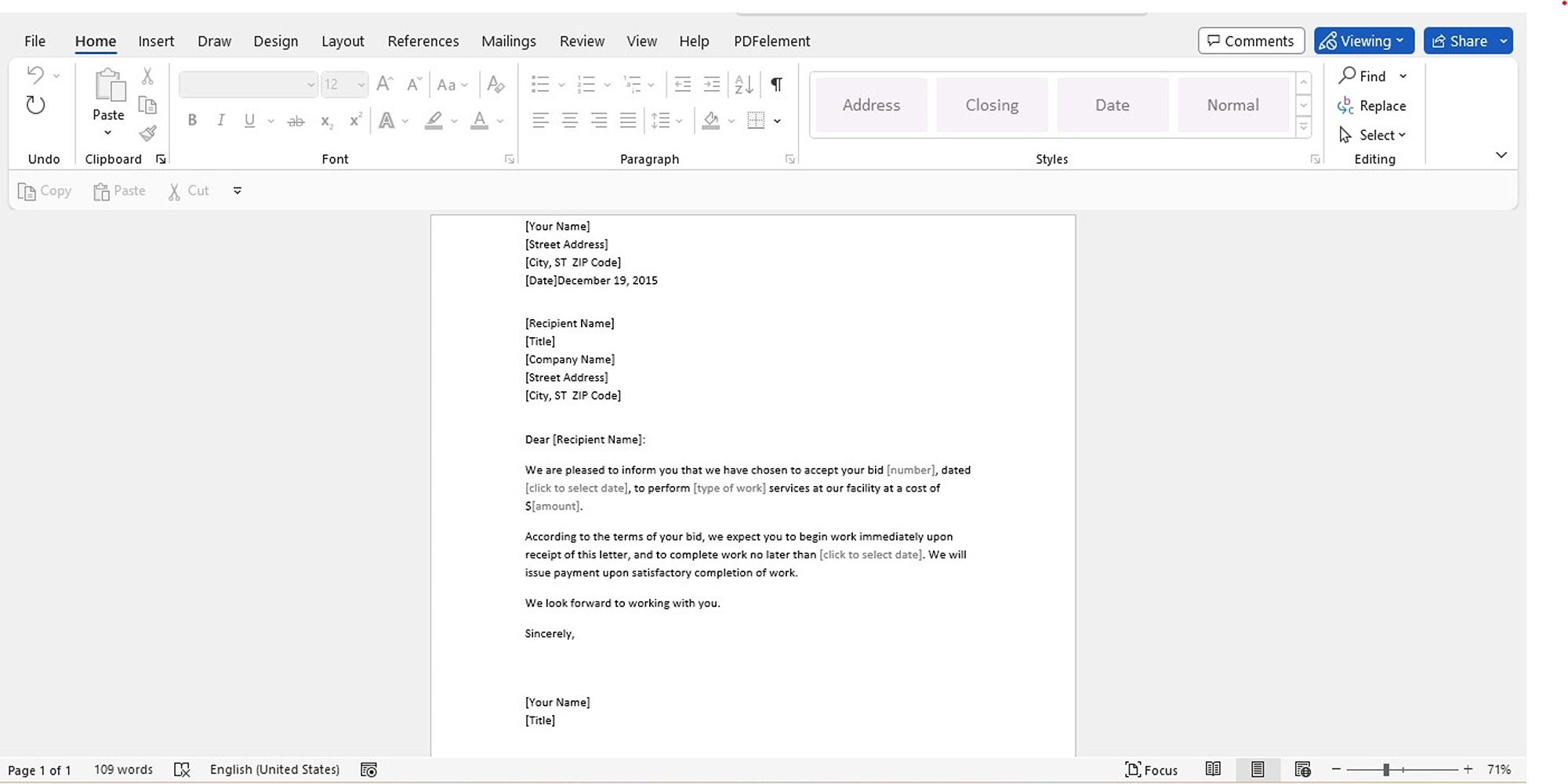This screenshot has width=1568, height=784.
Task: Click Find in Editing group
Action: [x=1363, y=76]
